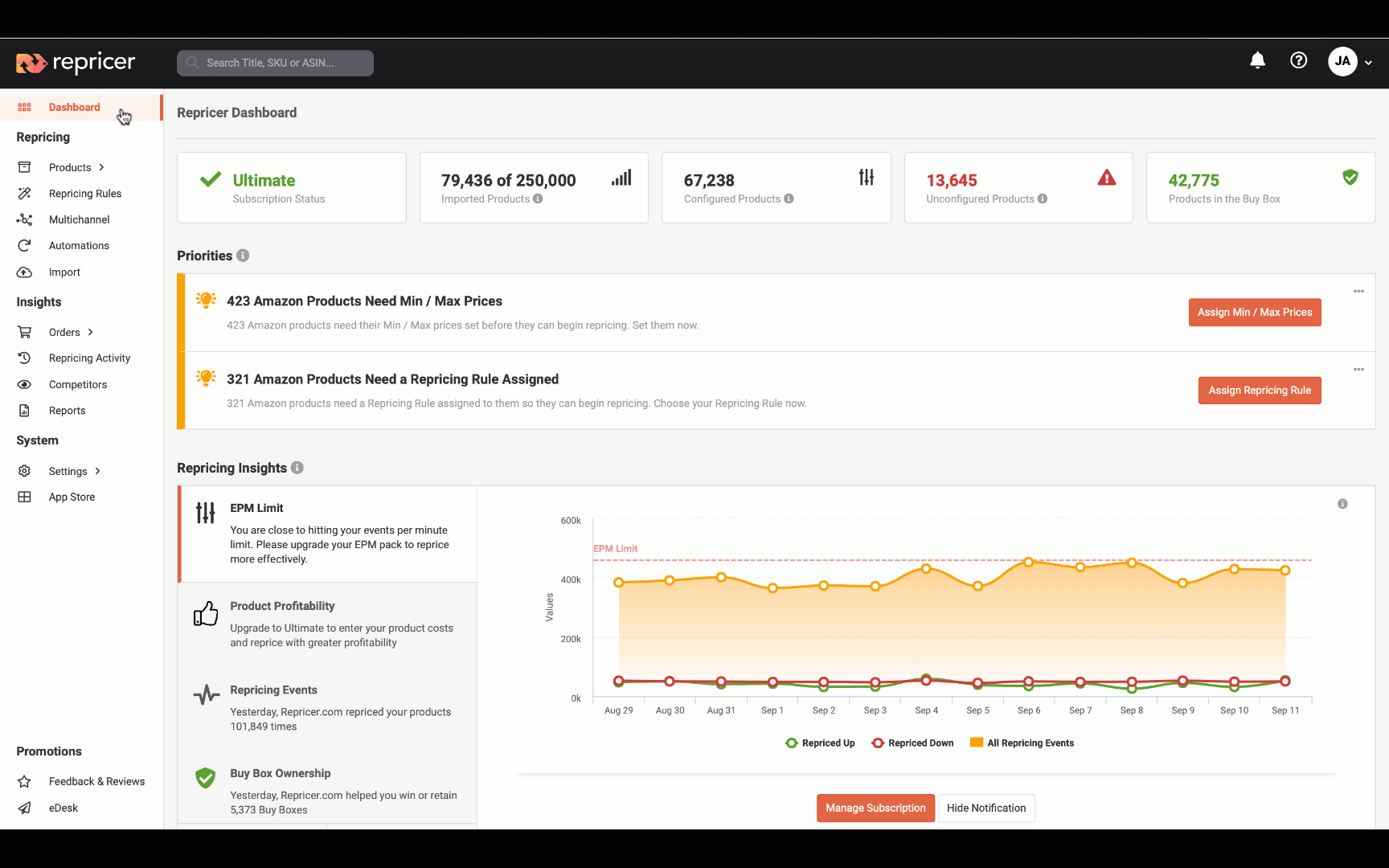Click the App Store grid icon
The image size is (1389, 868).
pyautogui.click(x=24, y=497)
